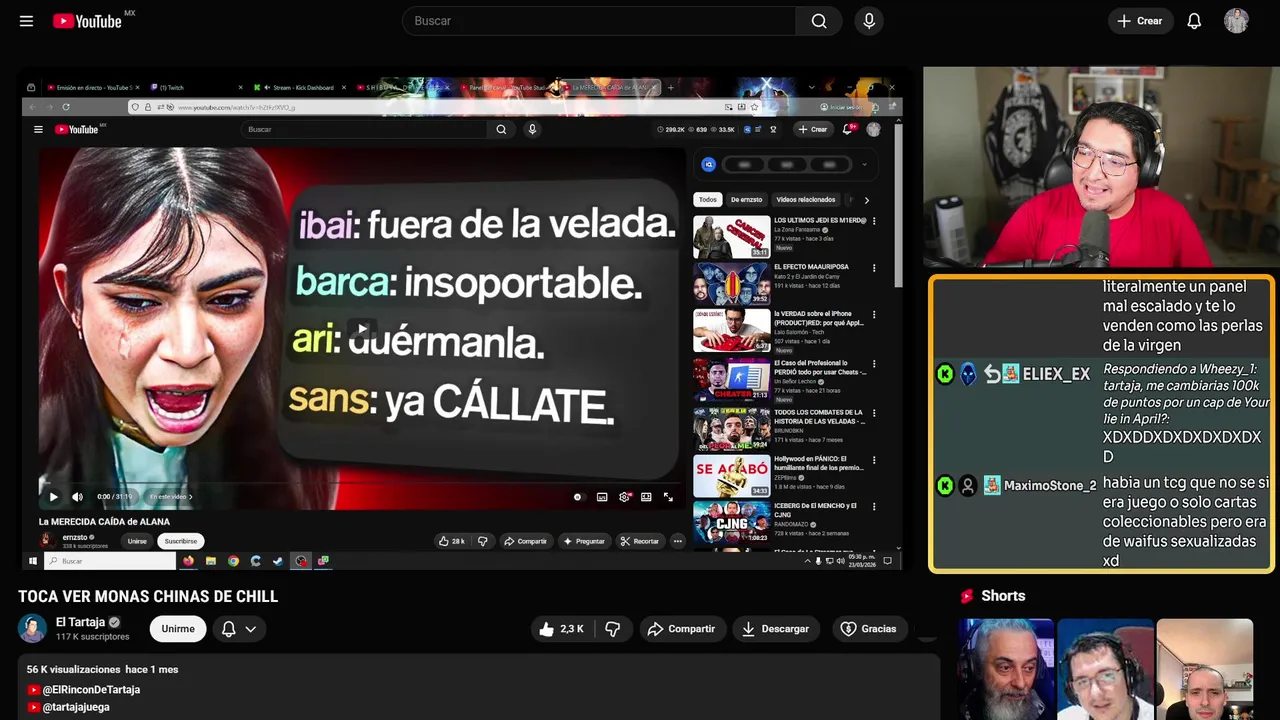This screenshot has height=720, width=1280.
Task: Enter fullscreen on the ALANA player
Action: pos(668,497)
